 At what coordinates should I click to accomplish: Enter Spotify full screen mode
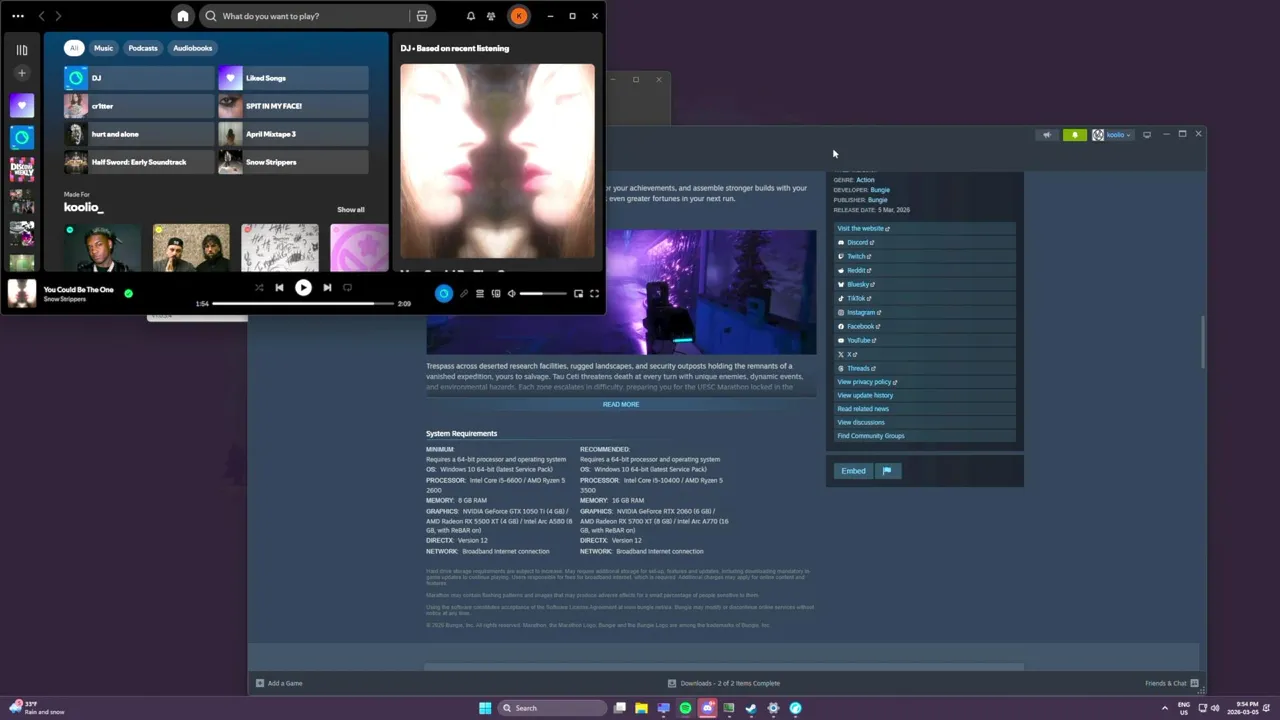click(594, 293)
